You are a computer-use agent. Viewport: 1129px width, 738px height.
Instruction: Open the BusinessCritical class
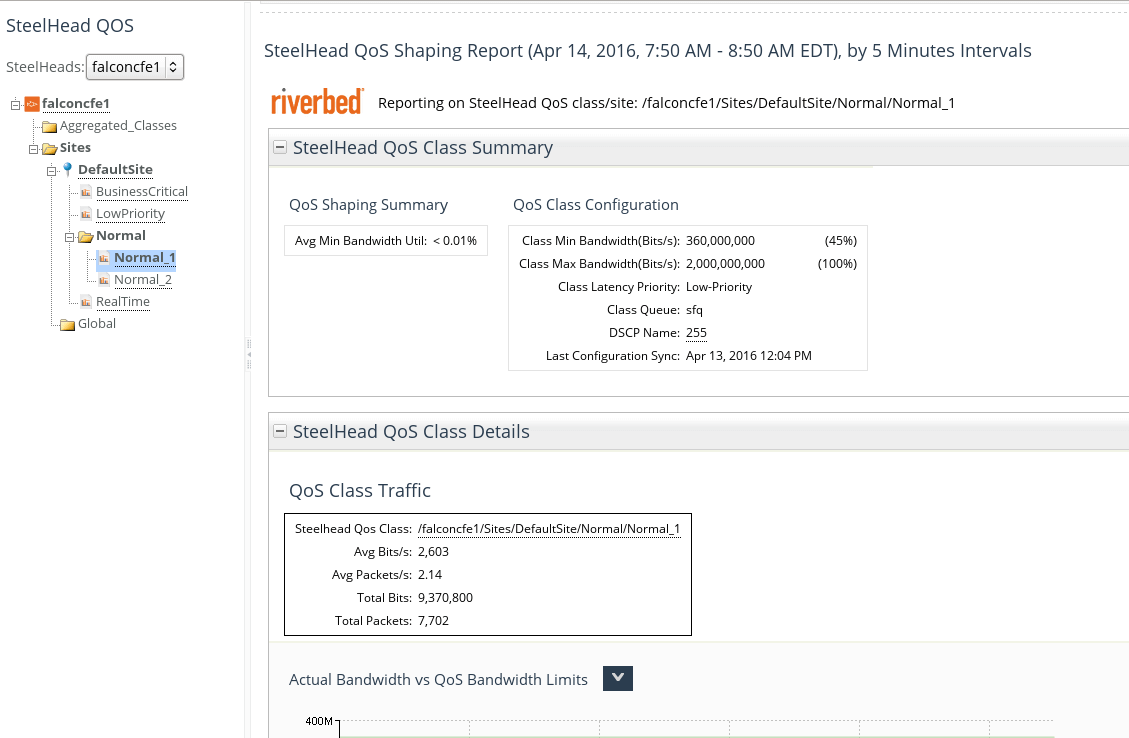point(142,192)
